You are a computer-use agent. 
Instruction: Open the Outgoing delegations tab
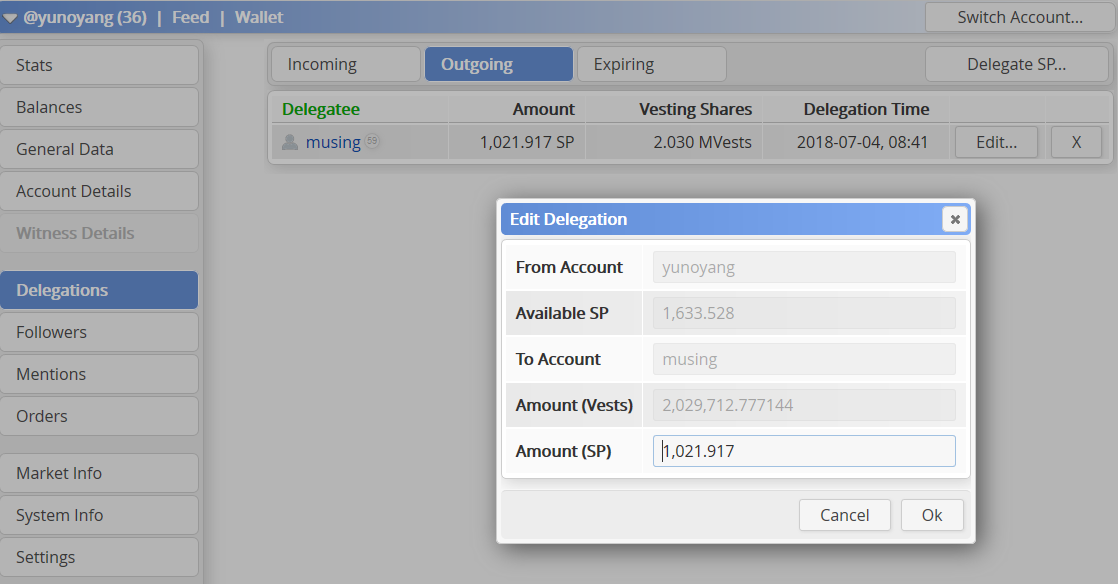pyautogui.click(x=498, y=64)
